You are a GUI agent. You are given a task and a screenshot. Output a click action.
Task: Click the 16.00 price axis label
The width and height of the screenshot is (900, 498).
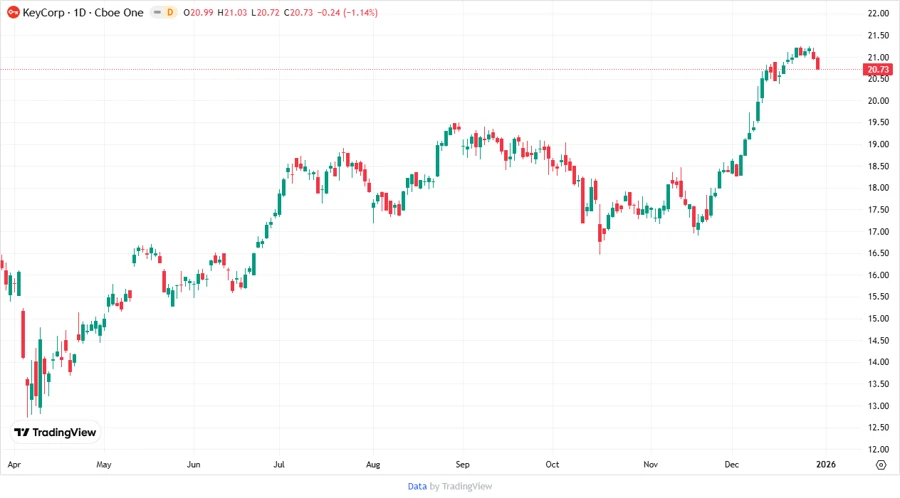(878, 275)
